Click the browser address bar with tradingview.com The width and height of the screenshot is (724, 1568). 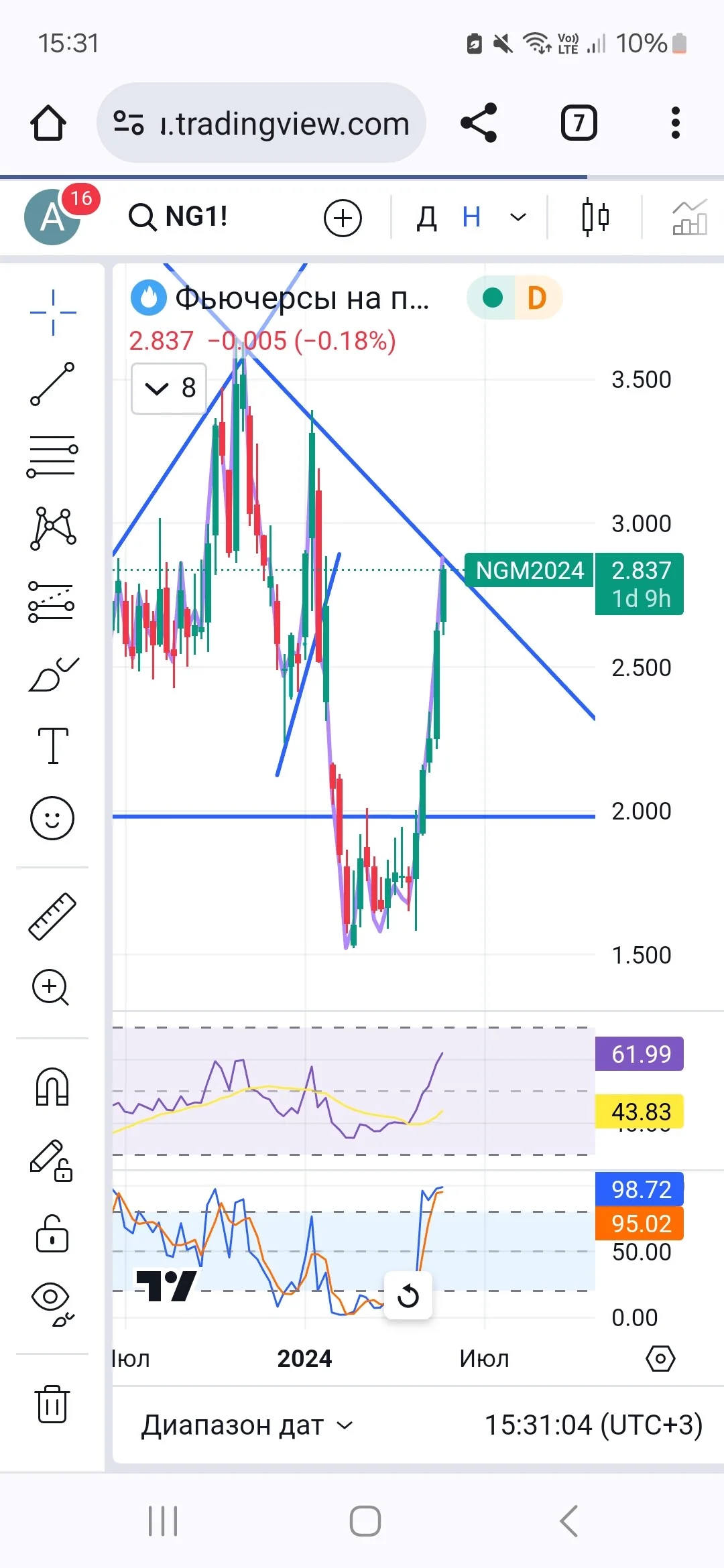tap(261, 123)
